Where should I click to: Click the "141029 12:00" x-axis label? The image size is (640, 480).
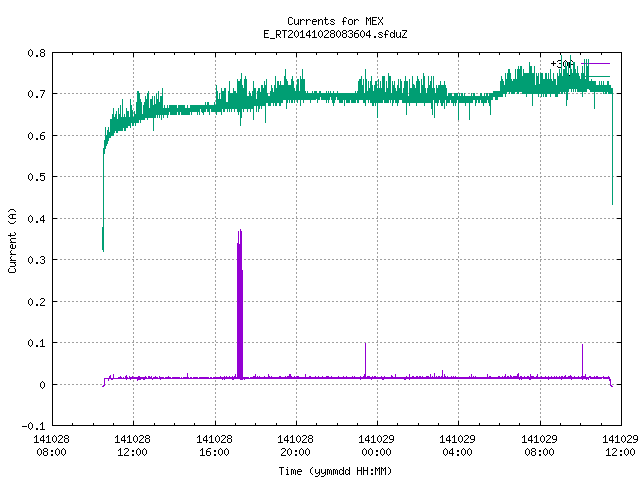click(620, 445)
